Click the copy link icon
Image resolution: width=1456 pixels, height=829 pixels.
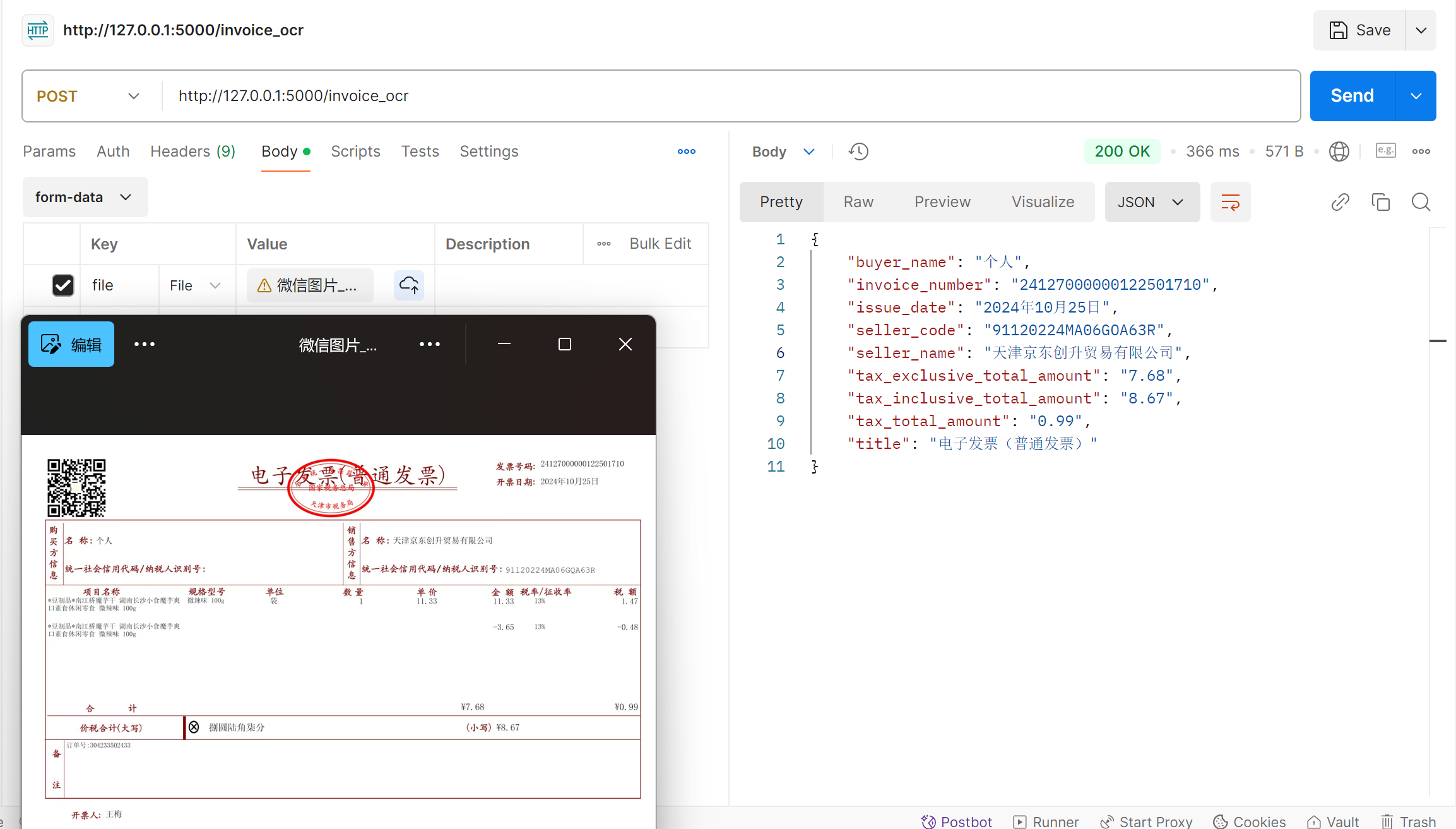click(x=1341, y=202)
